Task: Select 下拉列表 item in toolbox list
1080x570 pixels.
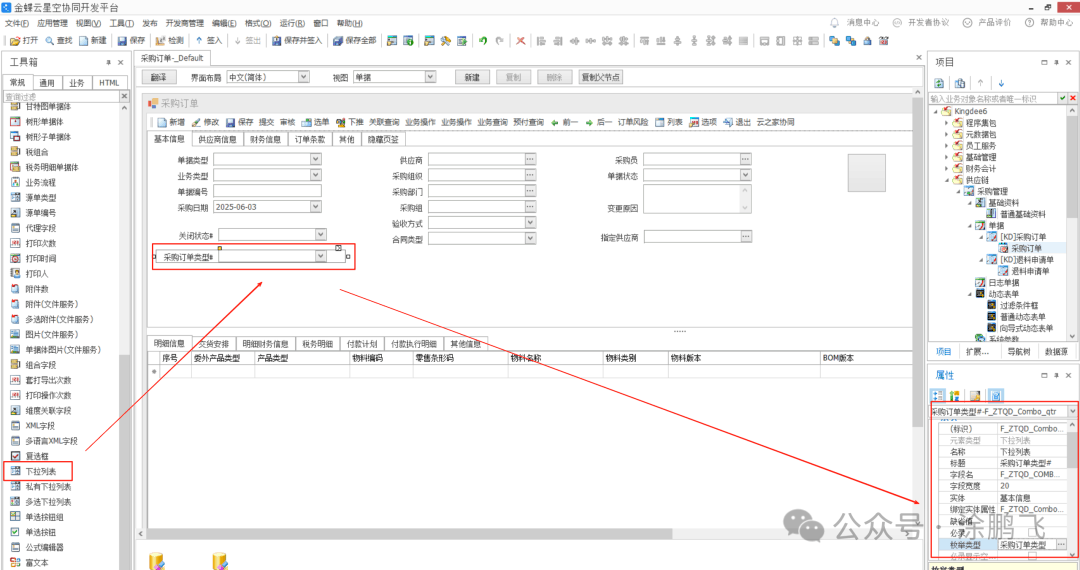Action: pyautogui.click(x=40, y=470)
